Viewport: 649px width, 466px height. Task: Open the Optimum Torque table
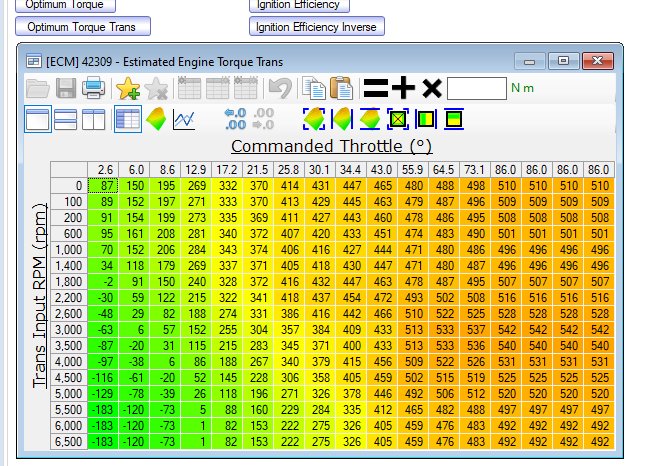tap(65, 5)
